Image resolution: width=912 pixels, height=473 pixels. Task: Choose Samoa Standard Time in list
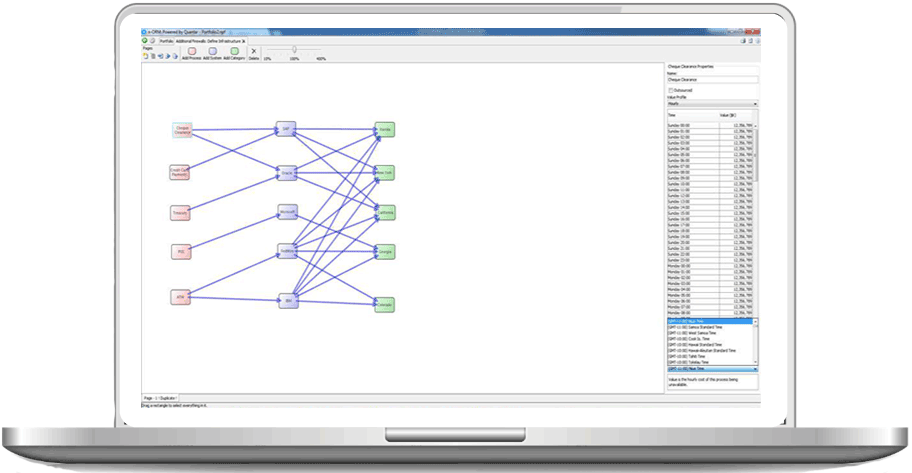(x=710, y=327)
